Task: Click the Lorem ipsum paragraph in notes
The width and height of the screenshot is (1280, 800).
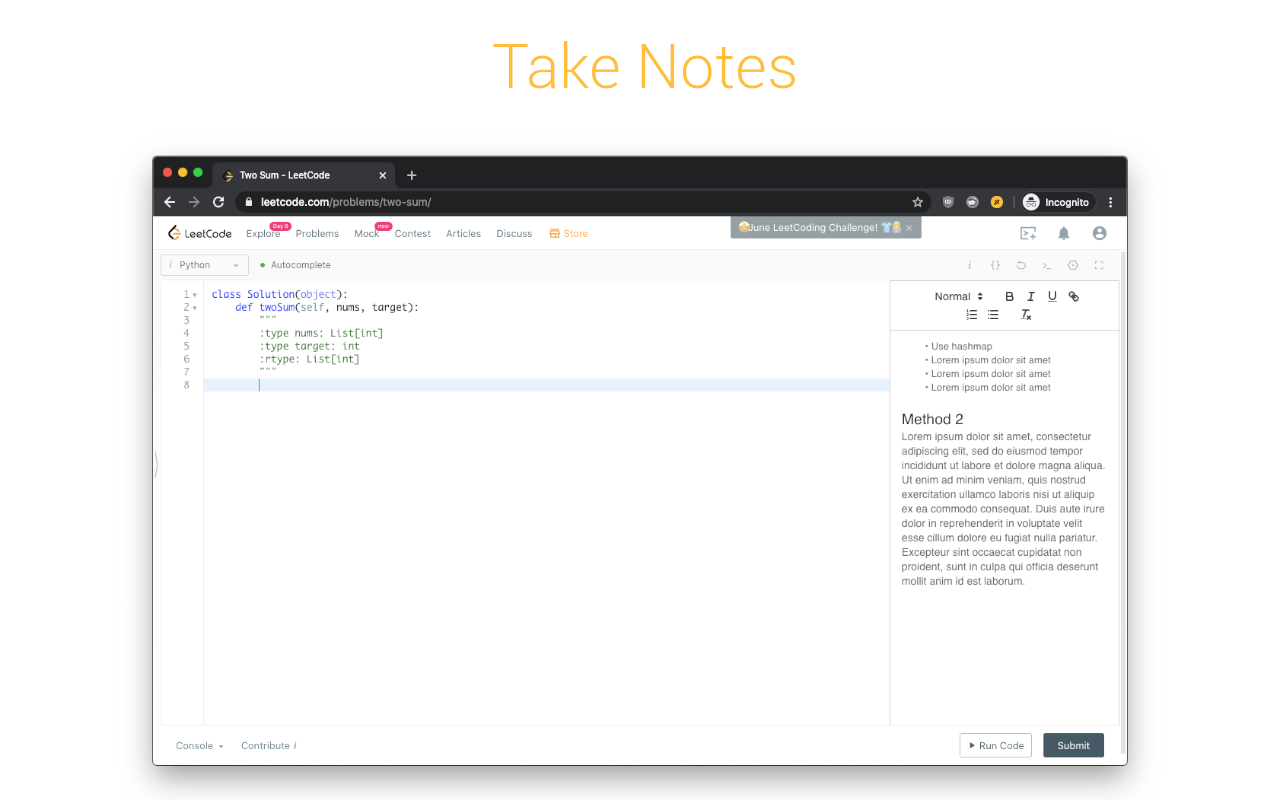Action: pos(1003,509)
